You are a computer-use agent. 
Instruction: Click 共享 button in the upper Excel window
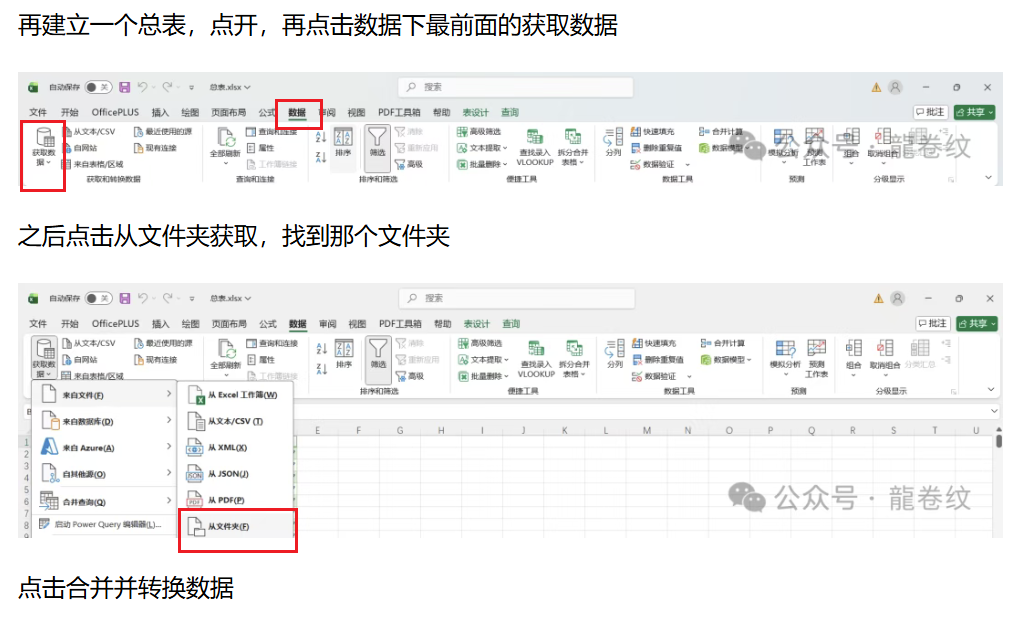(974, 113)
